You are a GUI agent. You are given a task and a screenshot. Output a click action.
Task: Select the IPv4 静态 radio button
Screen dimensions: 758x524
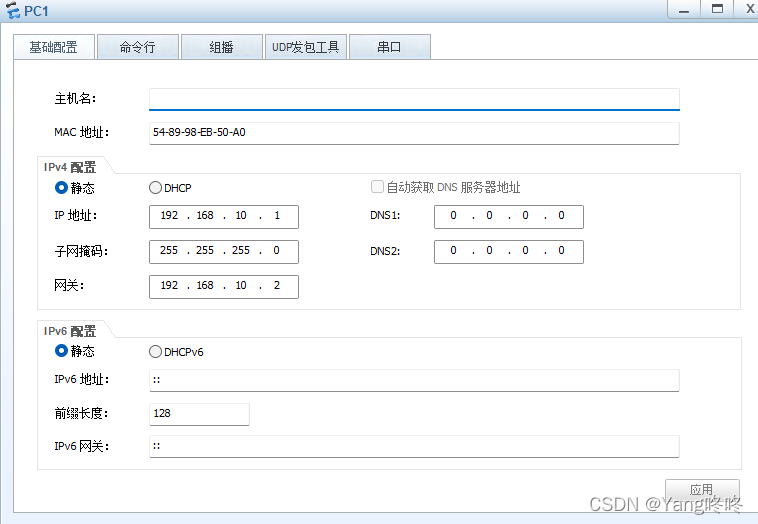[x=61, y=187]
